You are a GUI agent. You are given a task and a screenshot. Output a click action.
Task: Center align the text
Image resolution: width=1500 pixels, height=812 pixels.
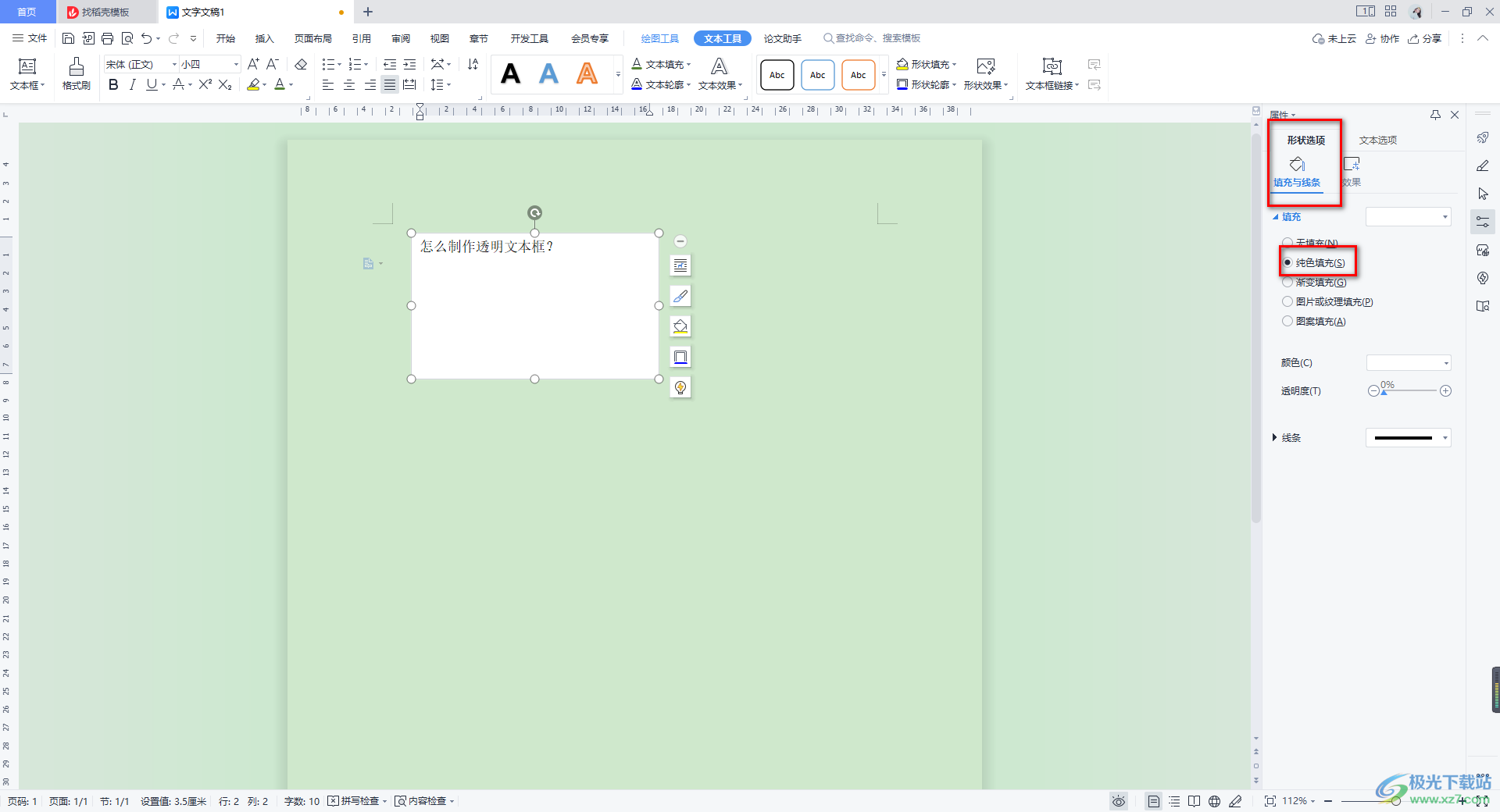click(x=349, y=84)
